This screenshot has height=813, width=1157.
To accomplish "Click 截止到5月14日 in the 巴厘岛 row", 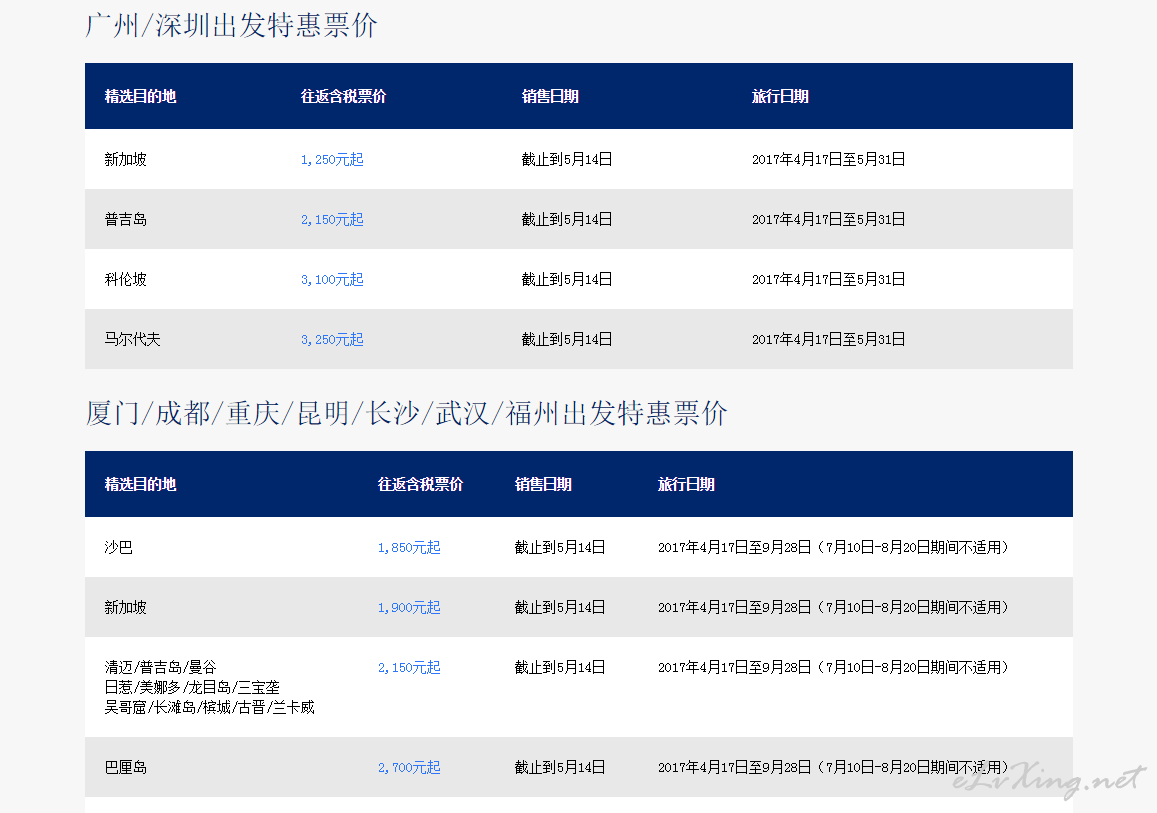I will (x=560, y=767).
